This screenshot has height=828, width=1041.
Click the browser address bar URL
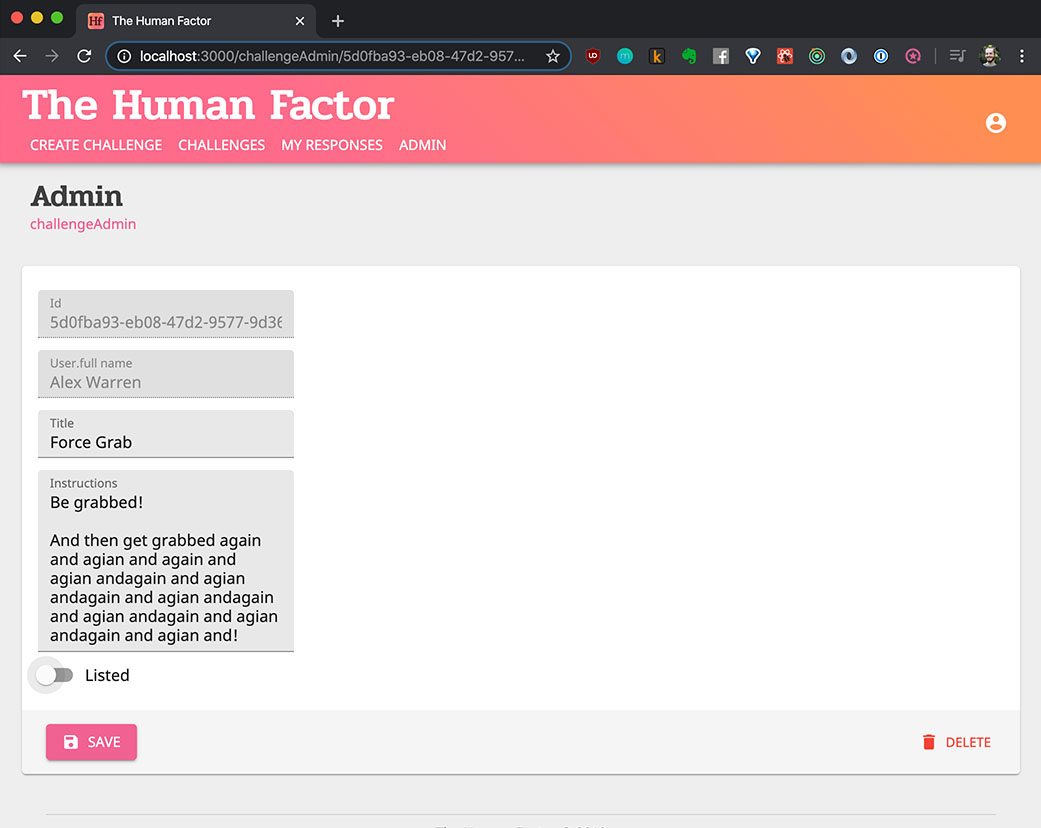332,56
